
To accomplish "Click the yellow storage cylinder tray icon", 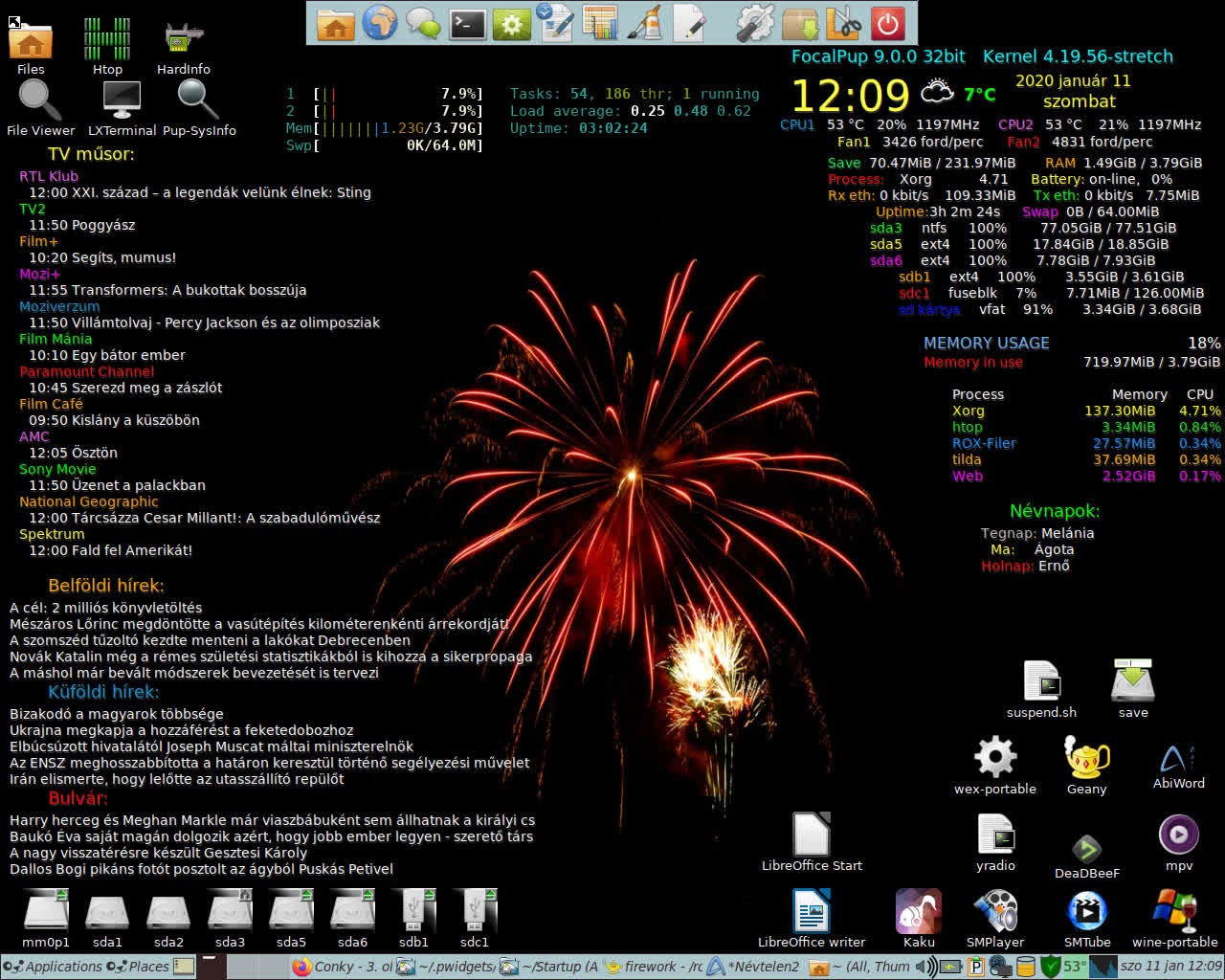I will click(x=1026, y=967).
